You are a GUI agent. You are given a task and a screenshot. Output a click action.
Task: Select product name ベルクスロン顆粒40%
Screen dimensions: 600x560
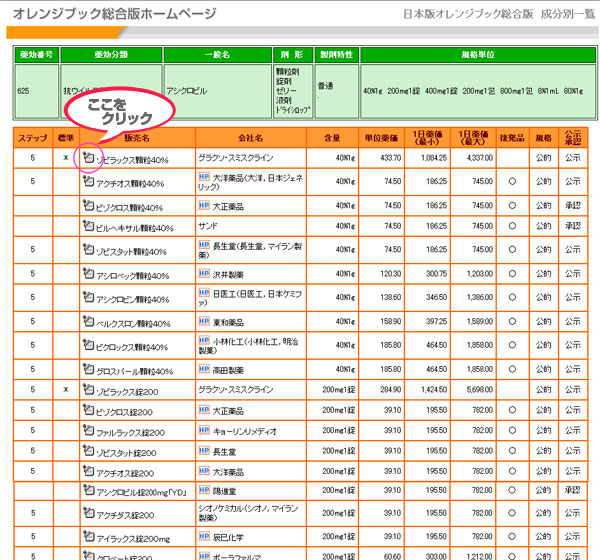133,323
